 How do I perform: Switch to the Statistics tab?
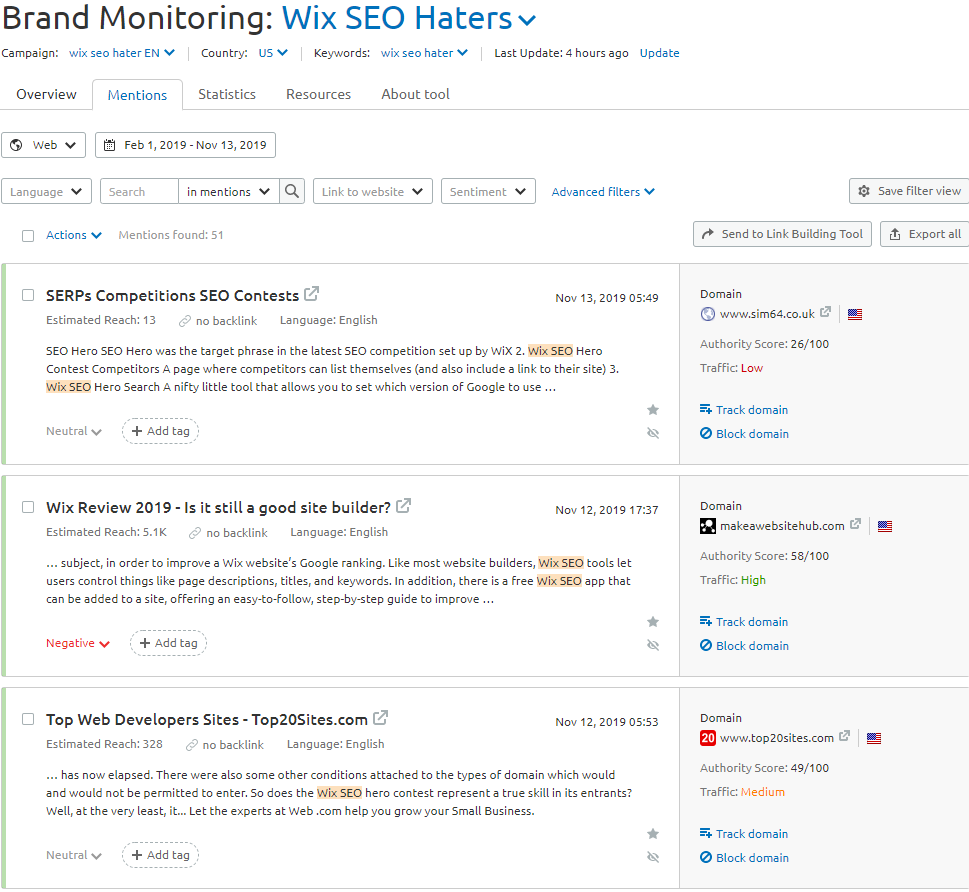point(226,93)
